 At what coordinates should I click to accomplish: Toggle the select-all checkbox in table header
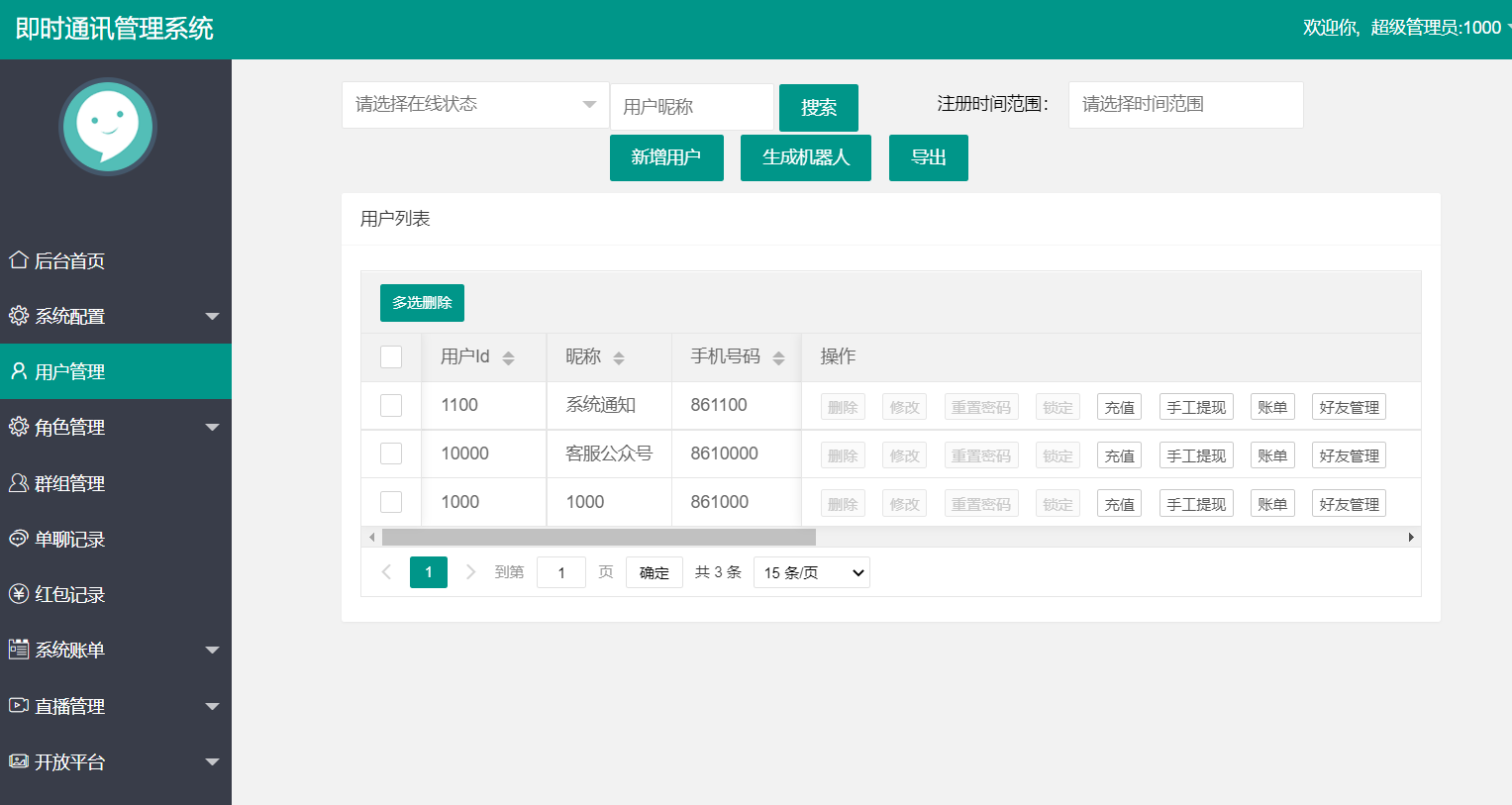coord(391,356)
